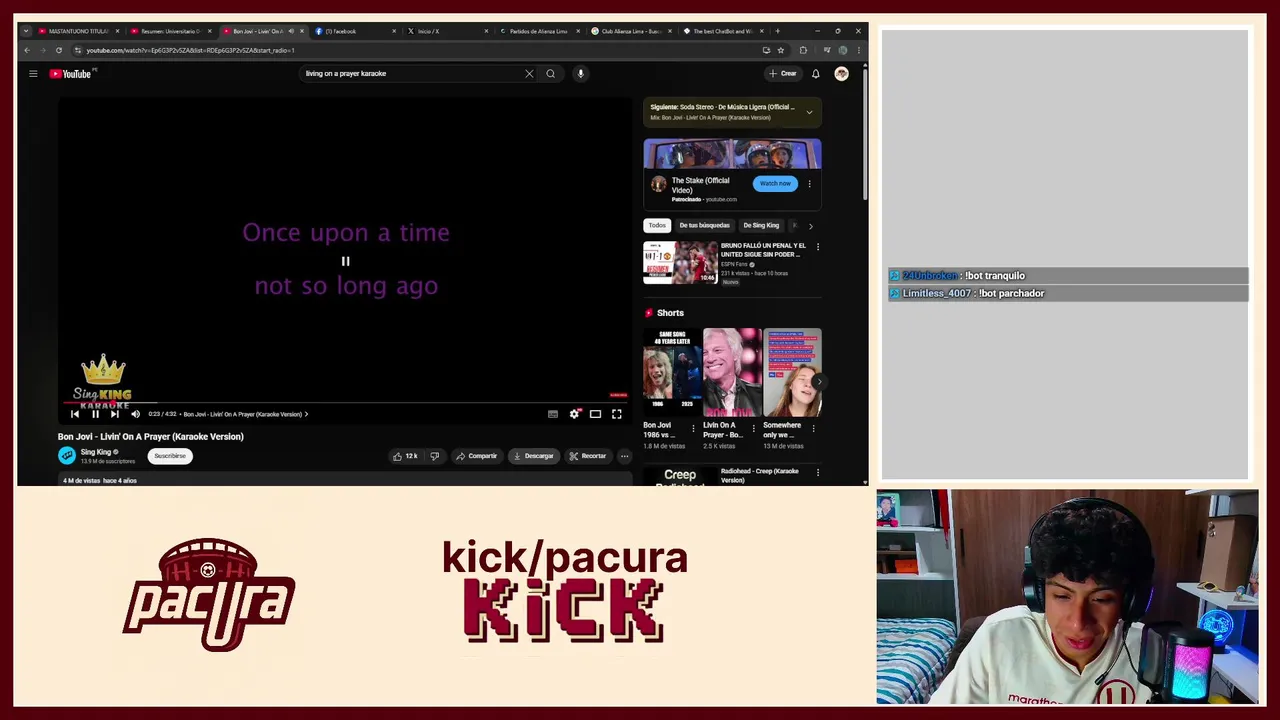This screenshot has width=1280, height=720.
Task: Open options menu for The Stake ad
Action: click(809, 184)
